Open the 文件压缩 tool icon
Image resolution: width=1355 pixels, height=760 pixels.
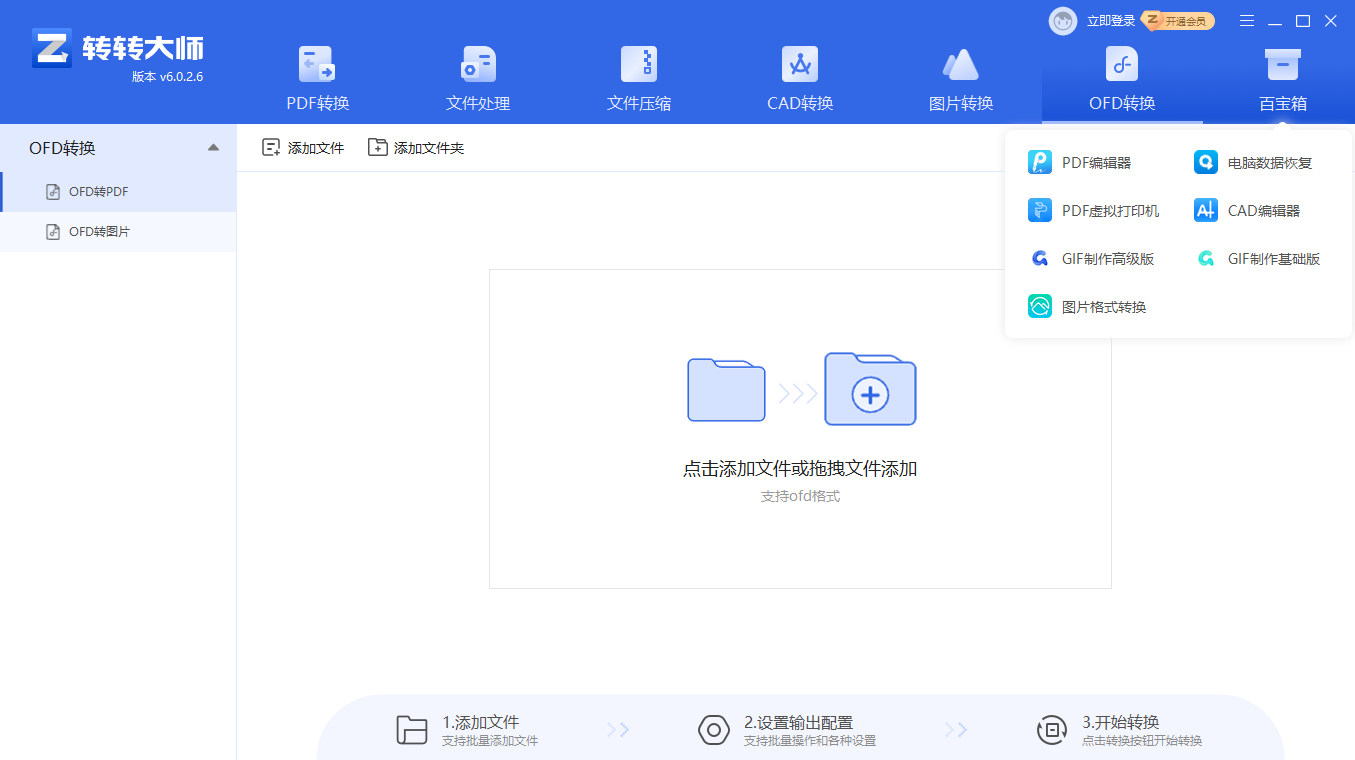(638, 65)
